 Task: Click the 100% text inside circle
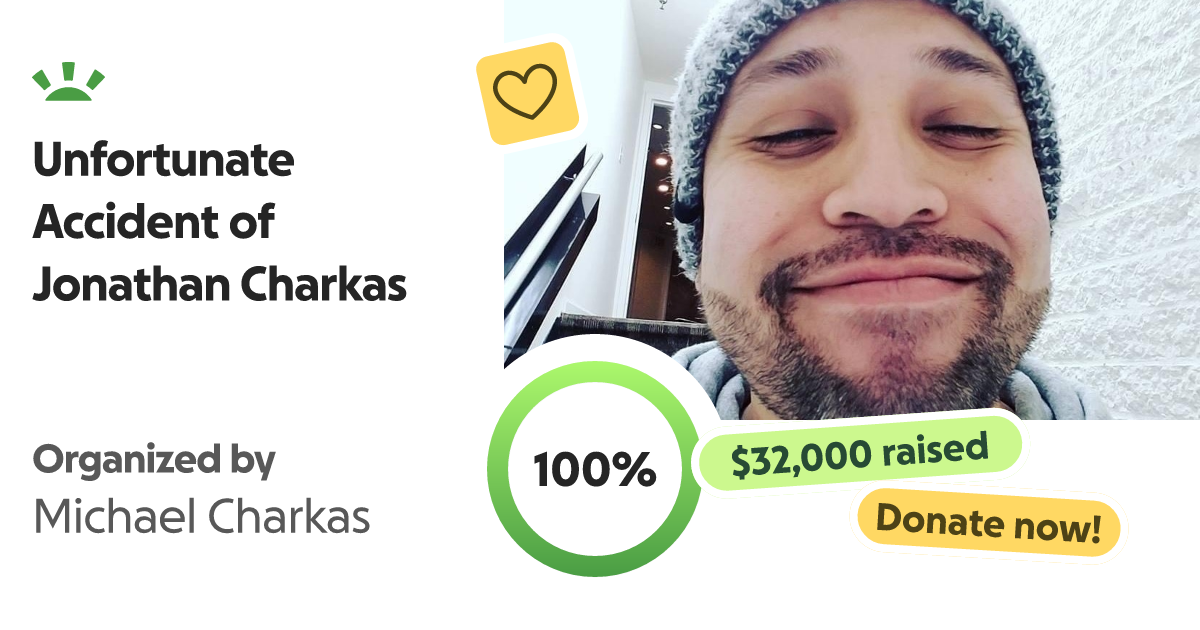594,470
